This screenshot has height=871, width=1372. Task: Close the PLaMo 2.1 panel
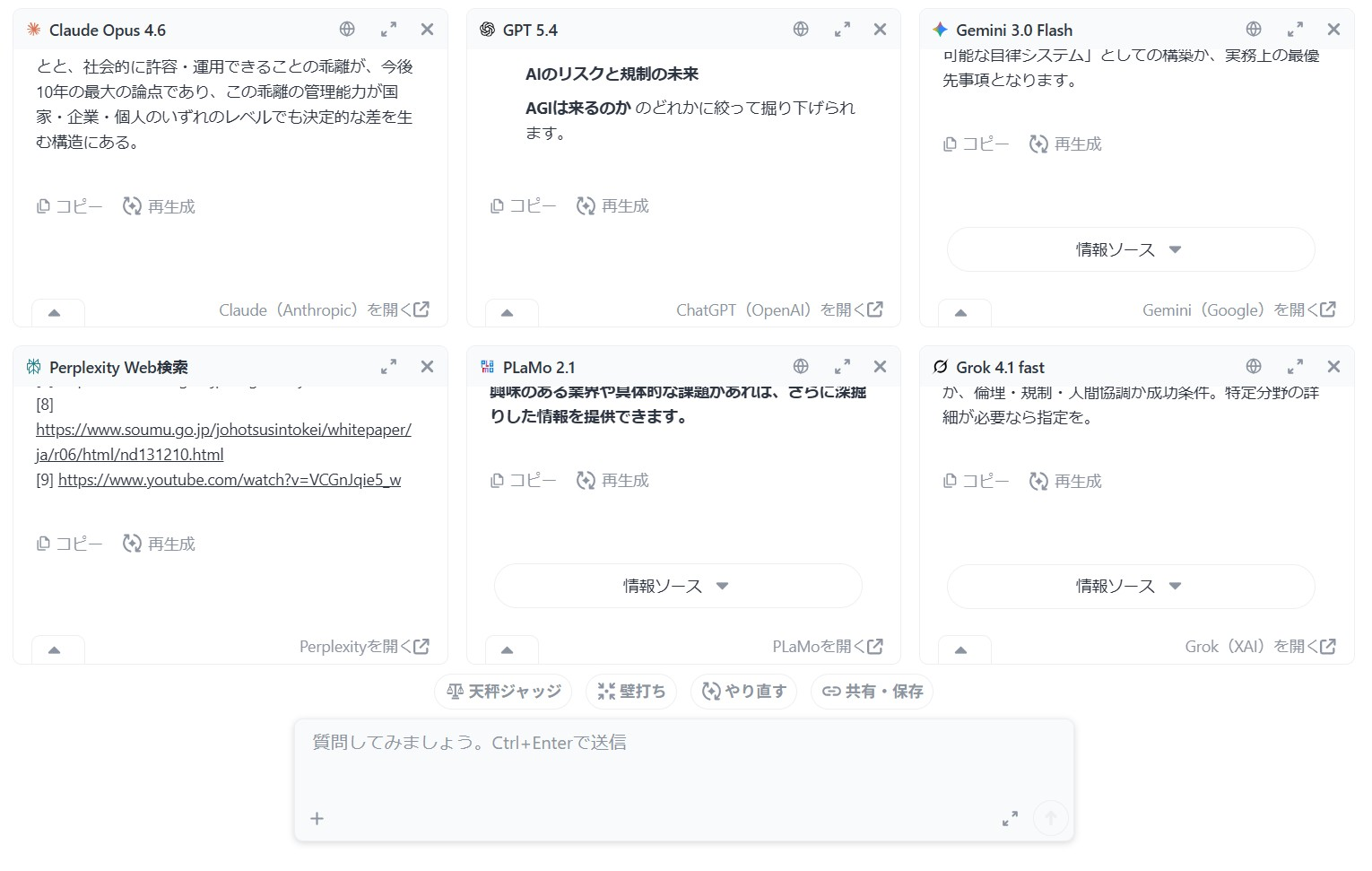881,367
